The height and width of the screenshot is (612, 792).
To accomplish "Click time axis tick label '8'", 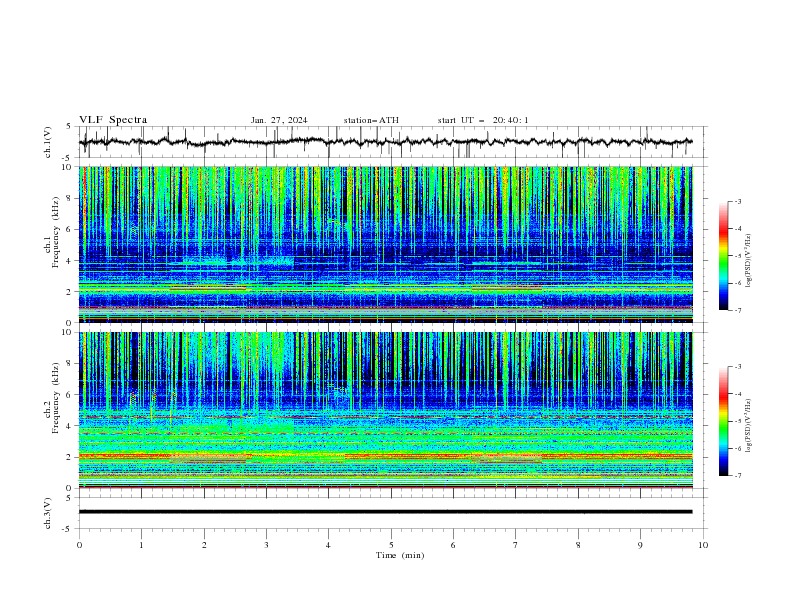I will 578,545.
